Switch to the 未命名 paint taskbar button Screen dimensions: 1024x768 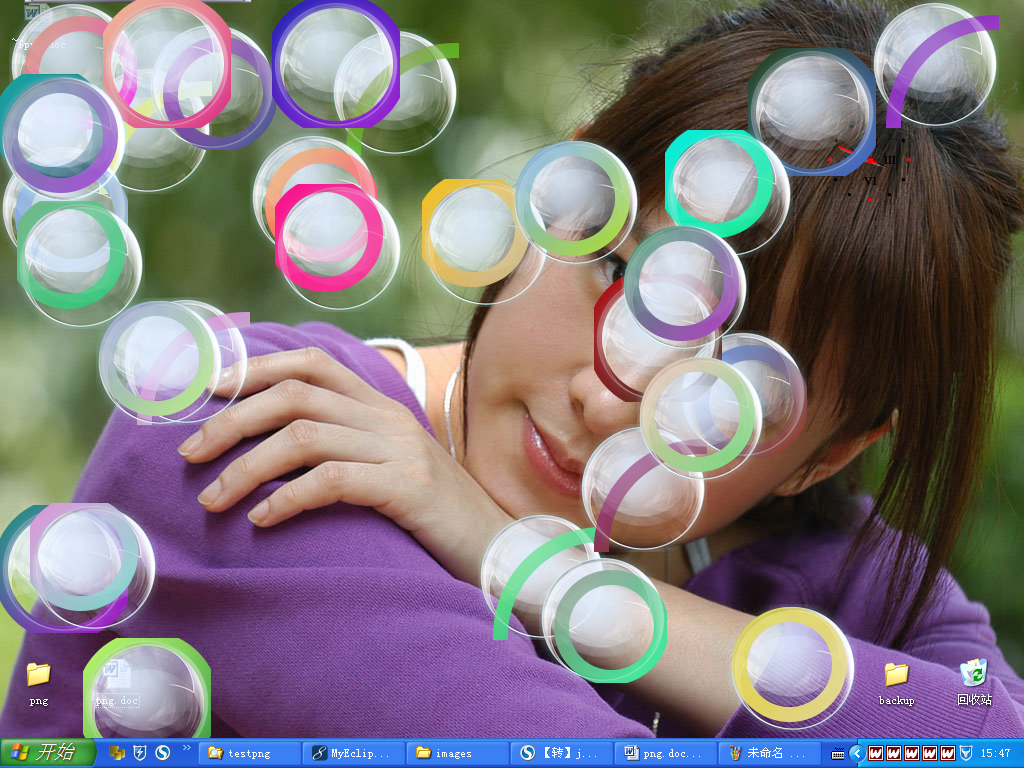(x=769, y=753)
